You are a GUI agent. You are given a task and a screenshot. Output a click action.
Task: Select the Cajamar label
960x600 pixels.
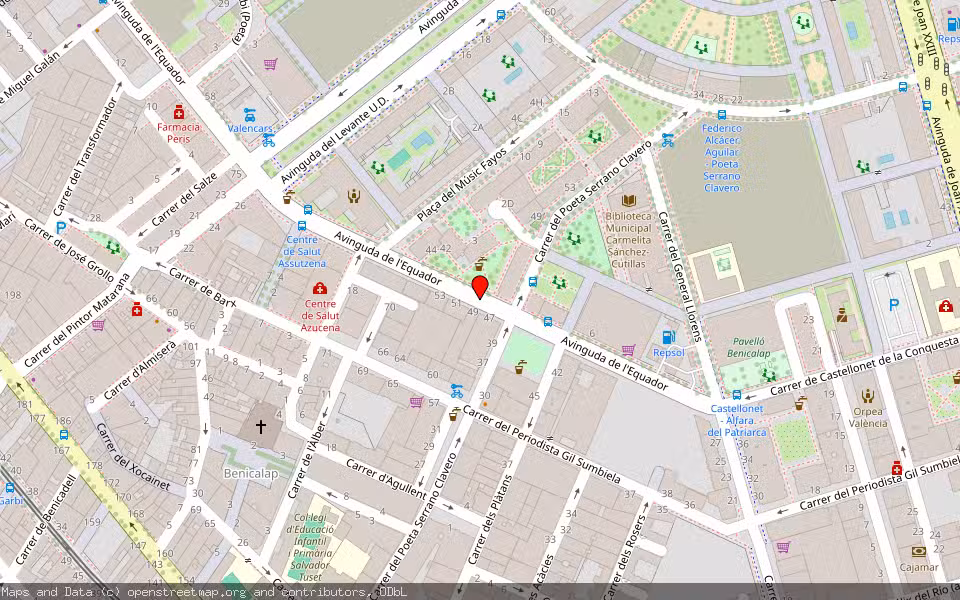[919, 567]
